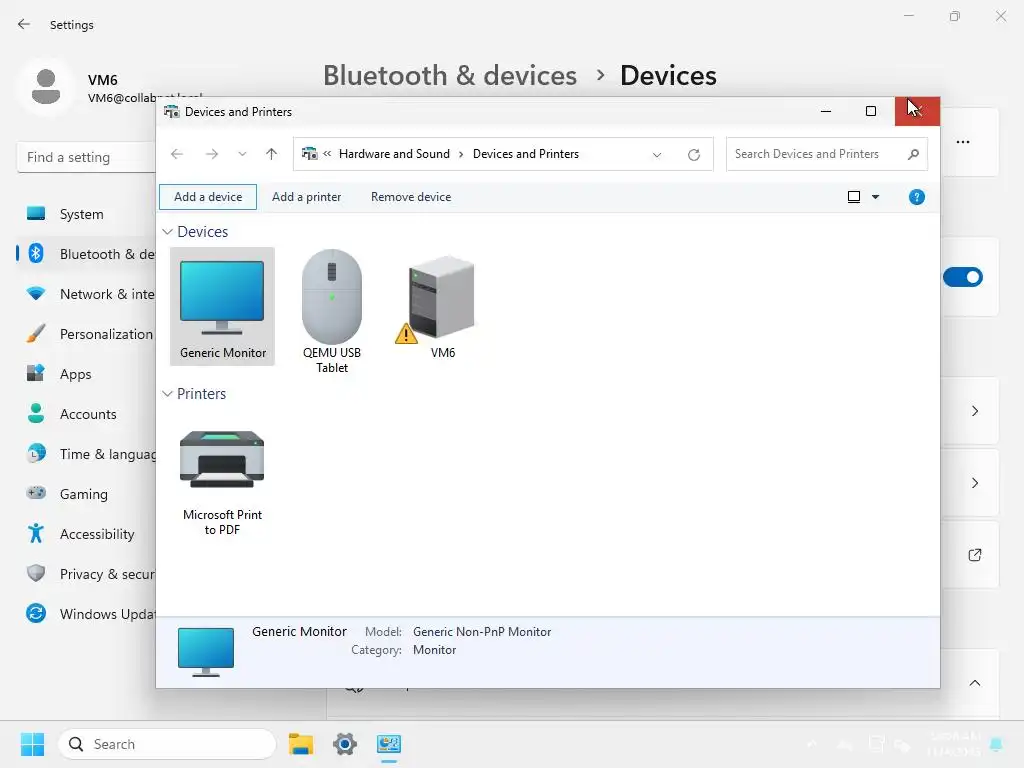Image resolution: width=1024 pixels, height=768 pixels.
Task: Open the Windows Start menu
Action: pyautogui.click(x=32, y=744)
